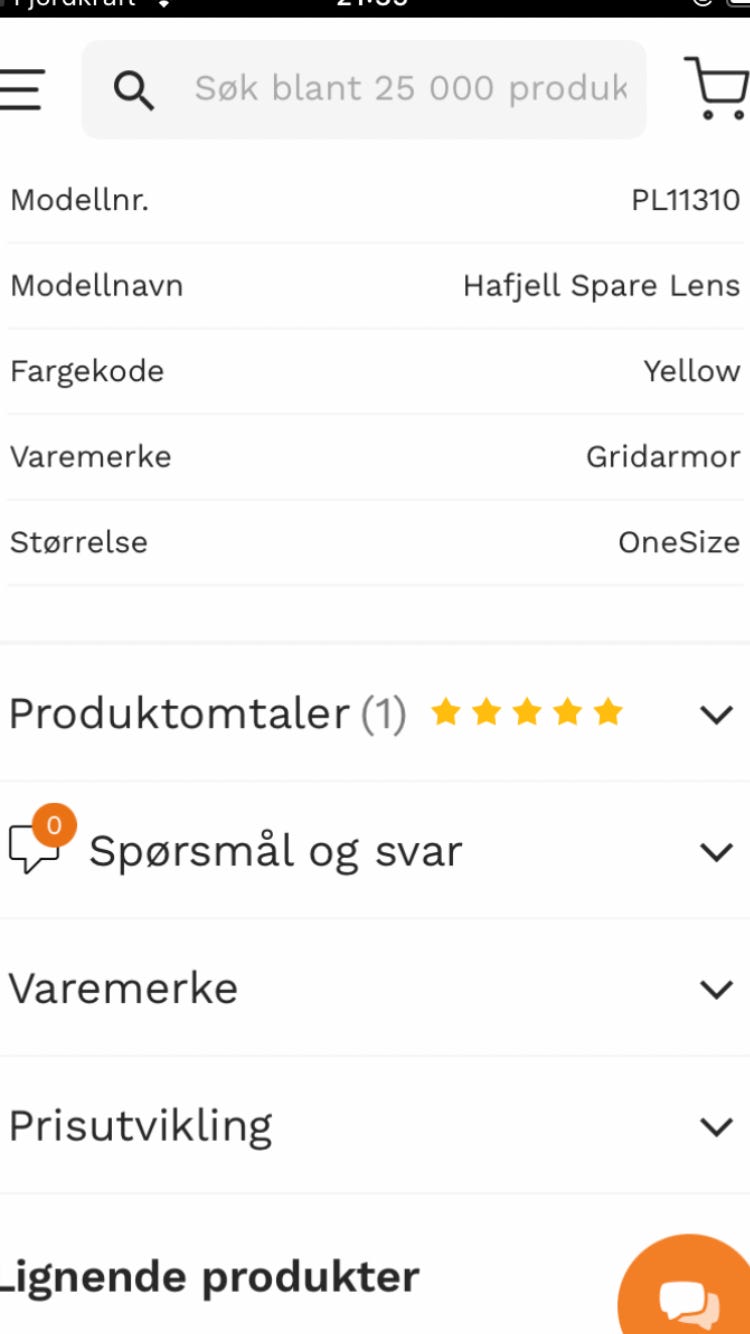Open the Produktomtaler section heading
This screenshot has height=1334, width=750.
click(x=180, y=714)
